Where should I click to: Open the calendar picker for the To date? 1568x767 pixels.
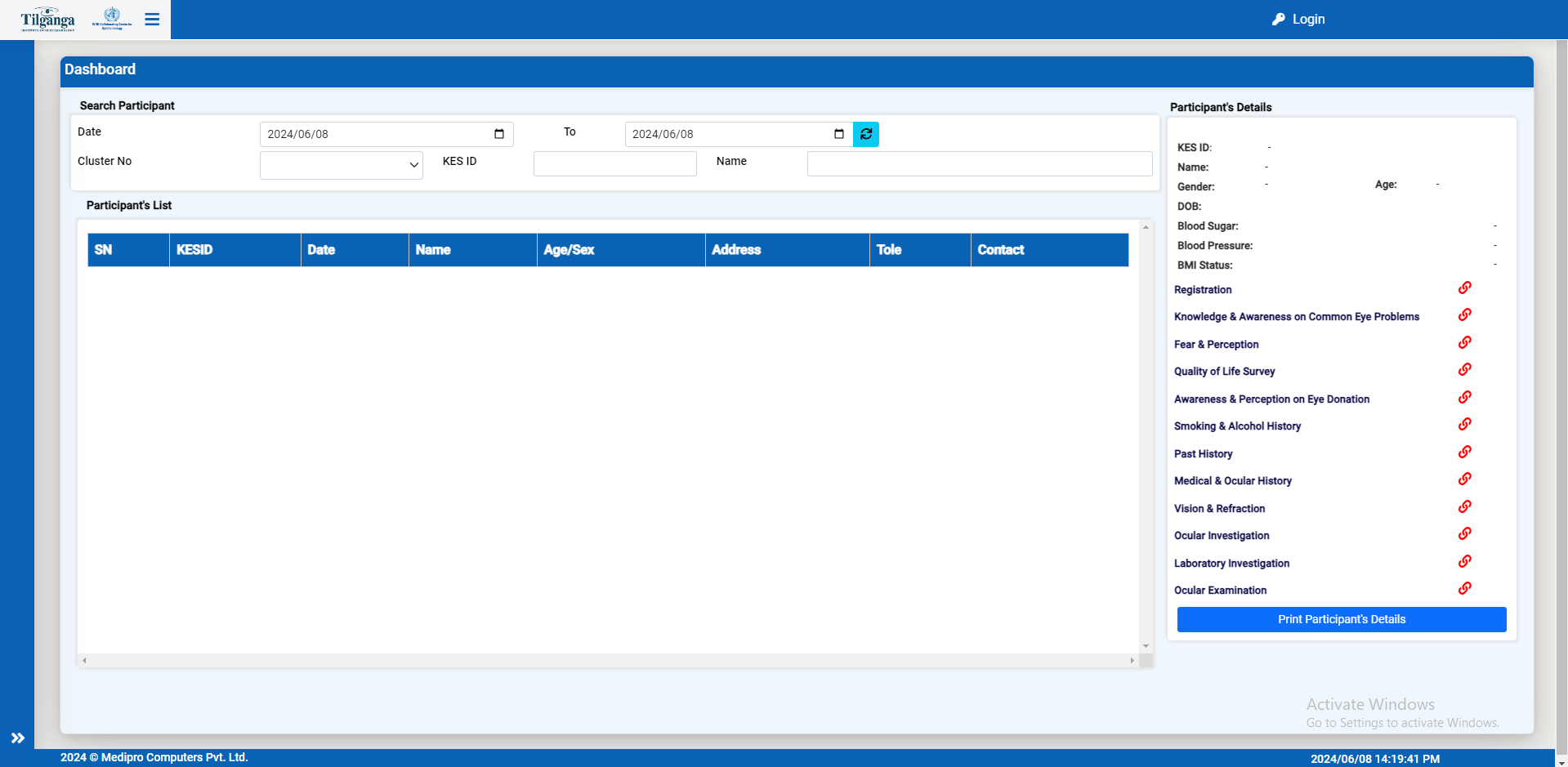839,134
